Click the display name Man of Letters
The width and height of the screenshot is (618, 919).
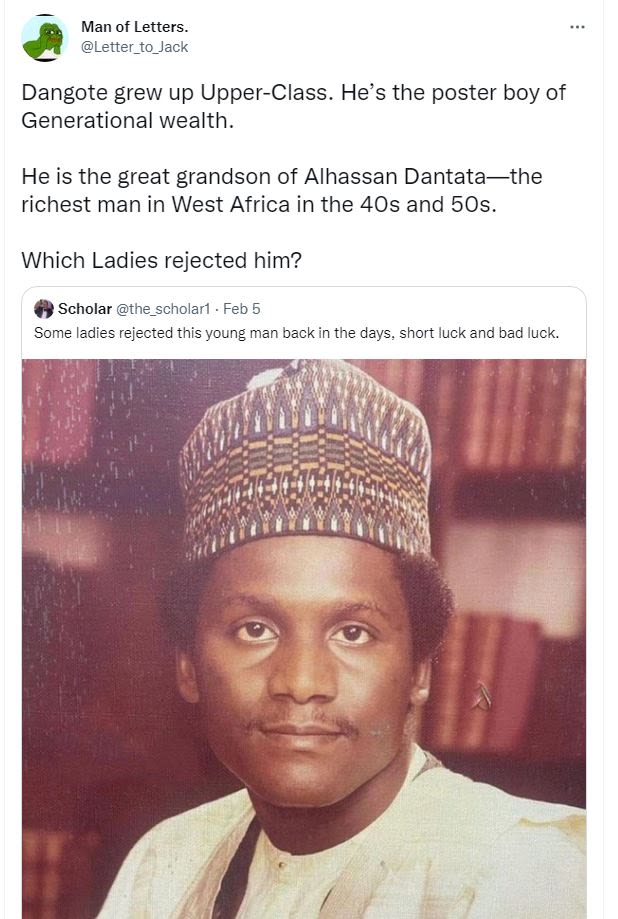coord(134,27)
